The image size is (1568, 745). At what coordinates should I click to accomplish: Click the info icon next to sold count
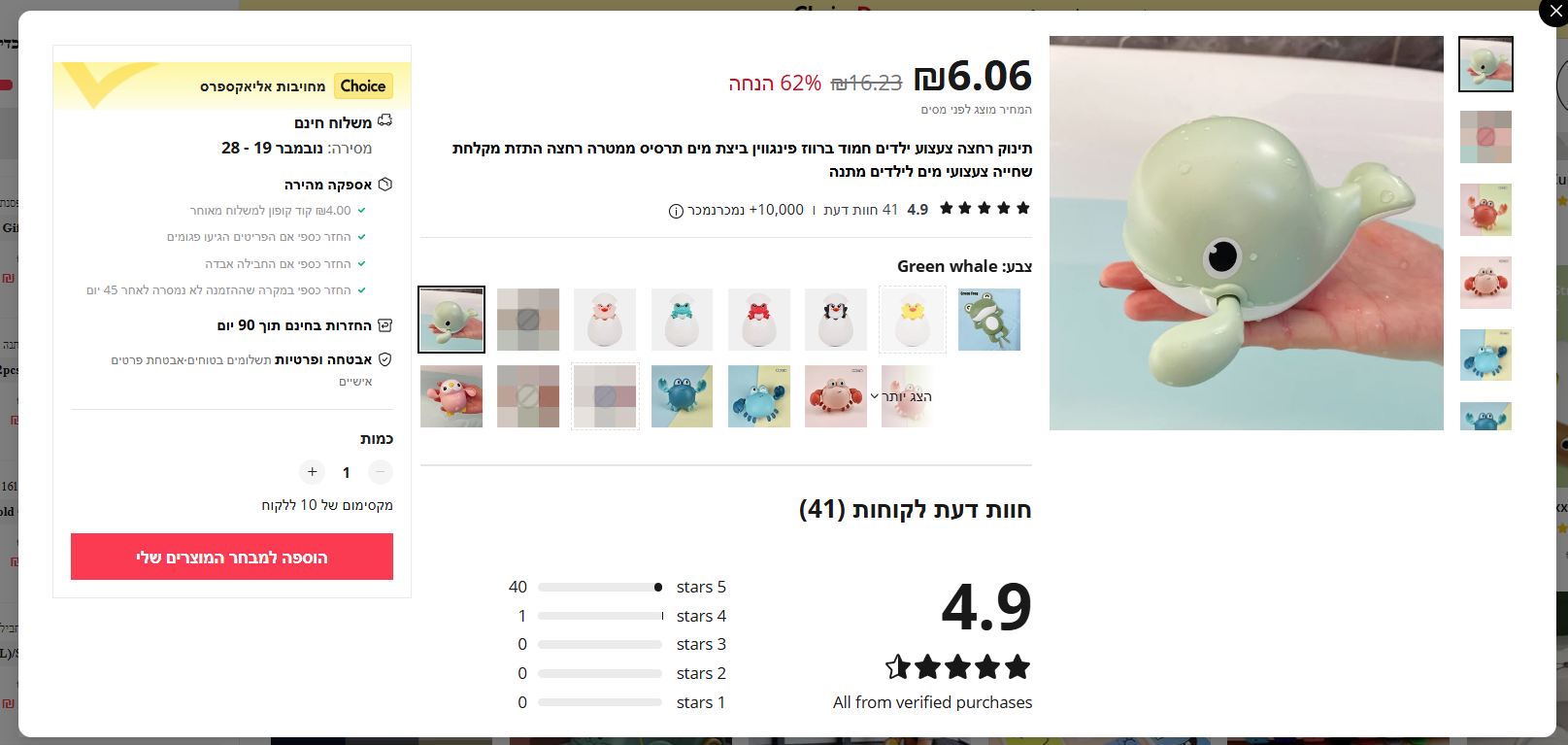676,211
